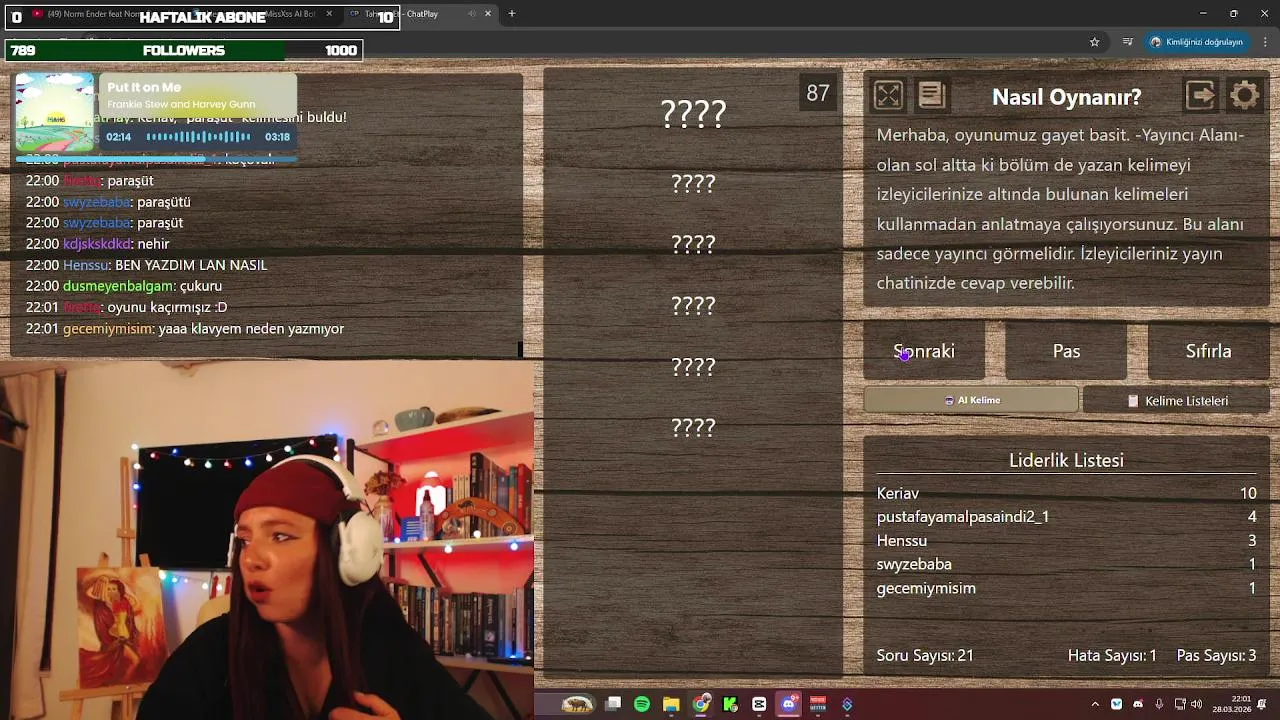This screenshot has width=1280, height=720.
Task: Click Kimliğinizi doğrulayın profile button
Action: coord(1197,42)
